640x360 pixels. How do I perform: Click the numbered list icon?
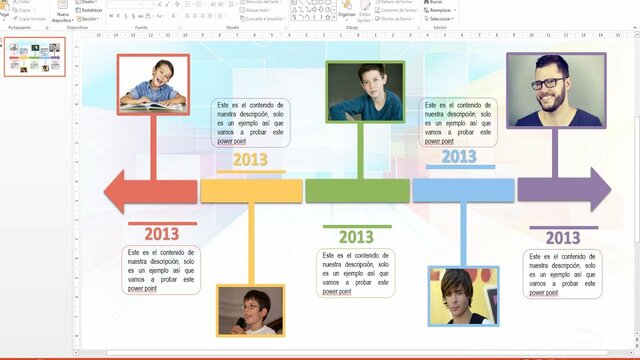tap(200, 4)
